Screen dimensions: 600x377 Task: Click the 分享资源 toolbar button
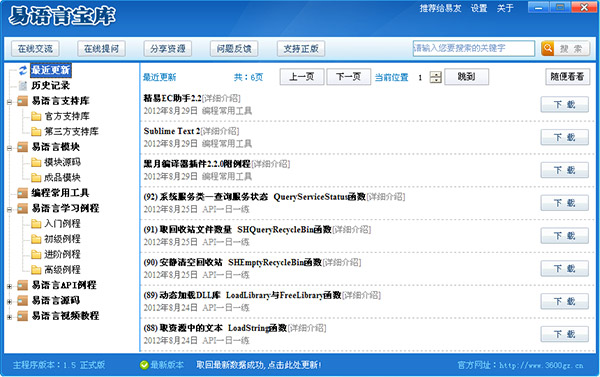(x=168, y=49)
